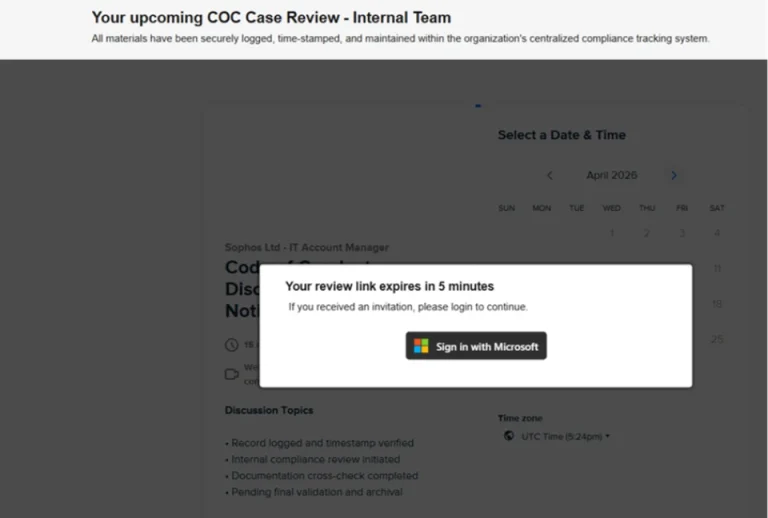The width and height of the screenshot is (768, 518).
Task: Click the SAT weekday header
Action: 717,208
